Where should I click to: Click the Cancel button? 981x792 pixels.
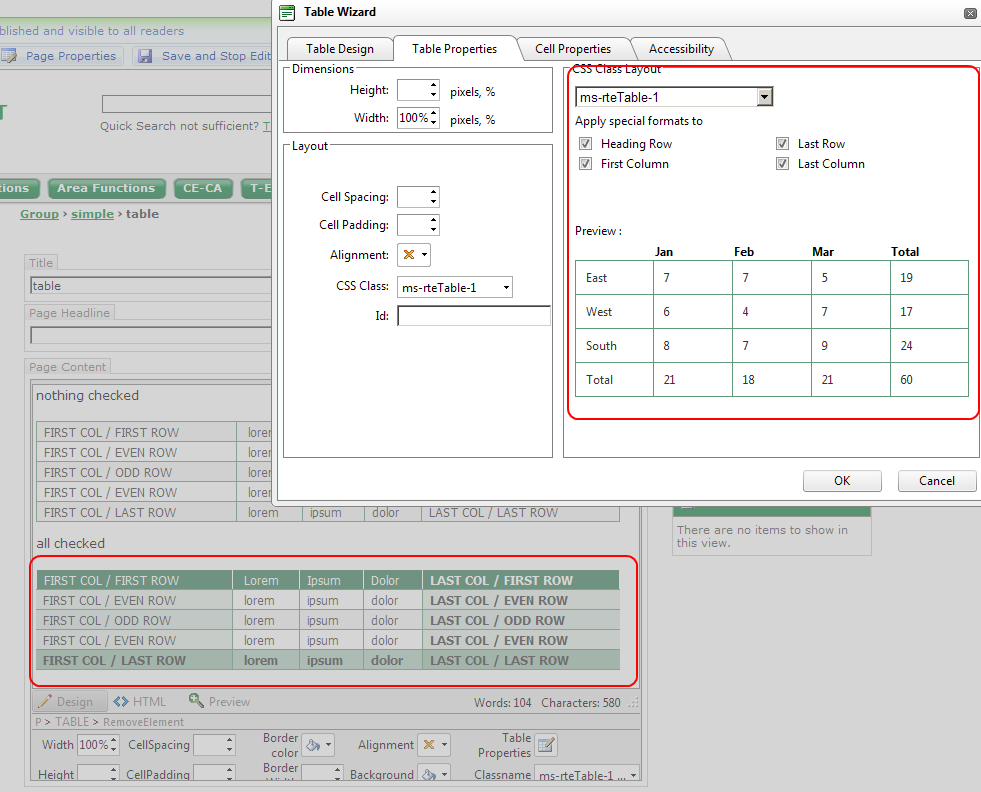click(937, 480)
